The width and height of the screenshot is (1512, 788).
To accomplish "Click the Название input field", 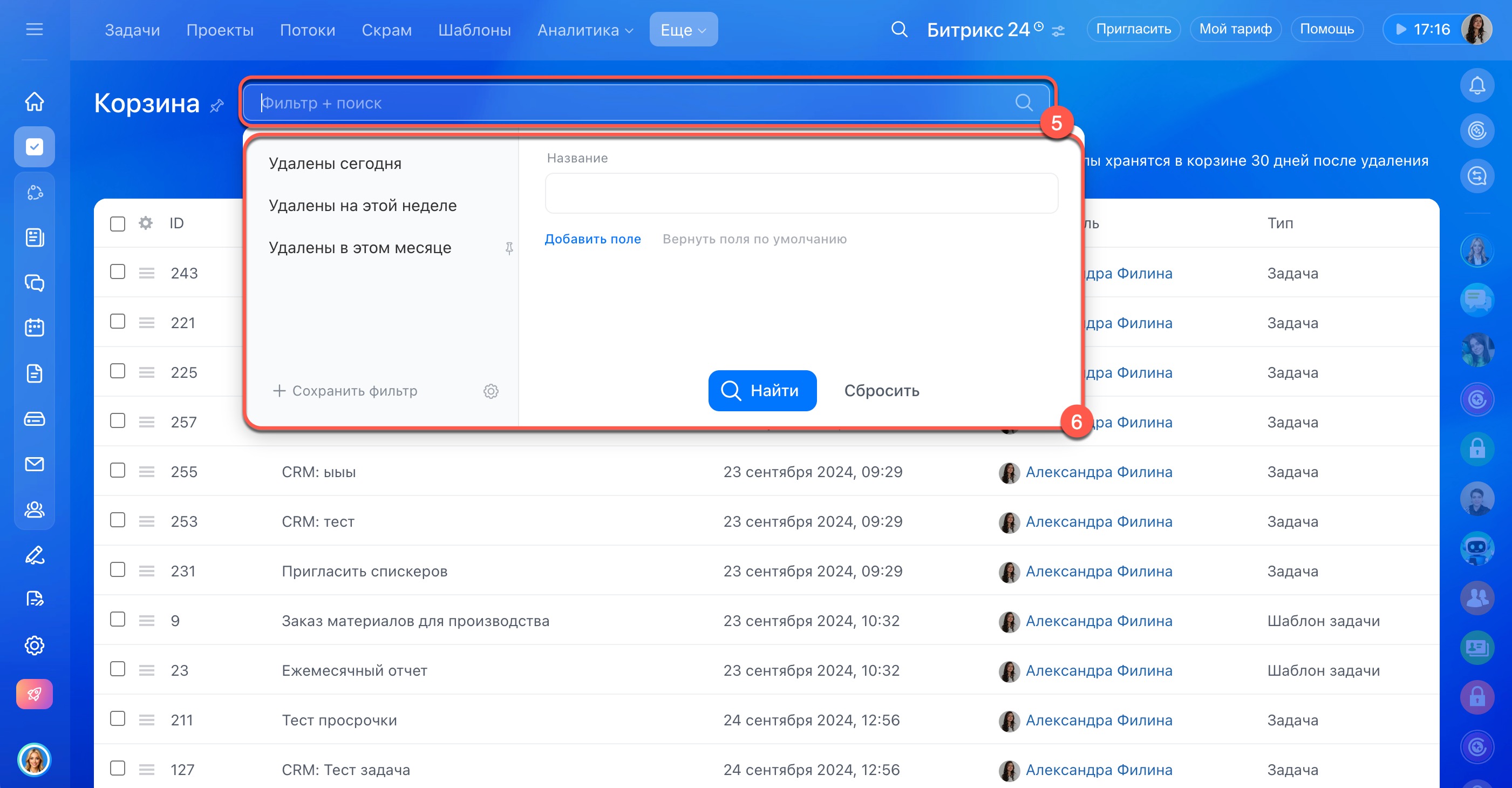I will point(801,193).
